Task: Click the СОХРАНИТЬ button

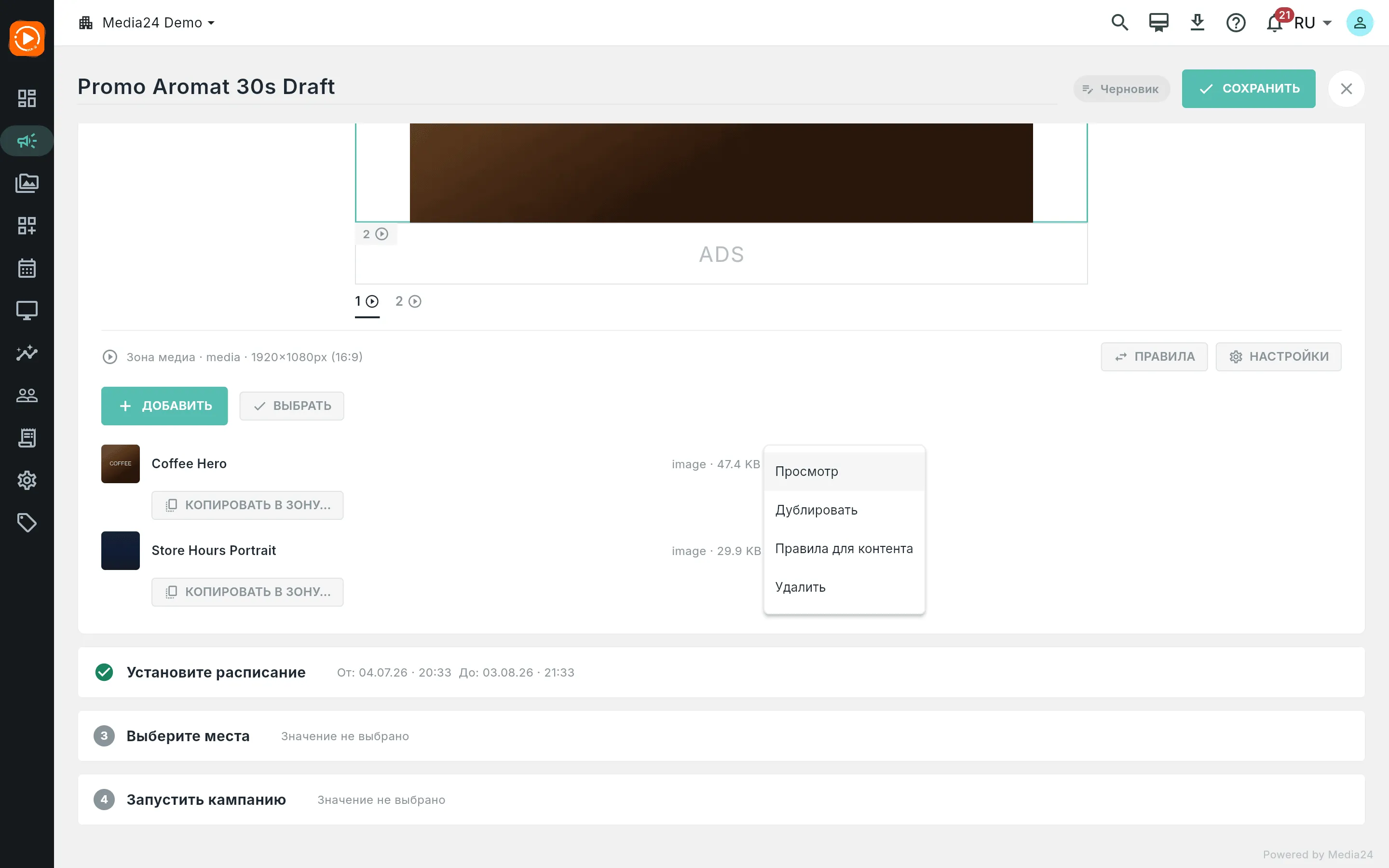Action: (x=1248, y=88)
